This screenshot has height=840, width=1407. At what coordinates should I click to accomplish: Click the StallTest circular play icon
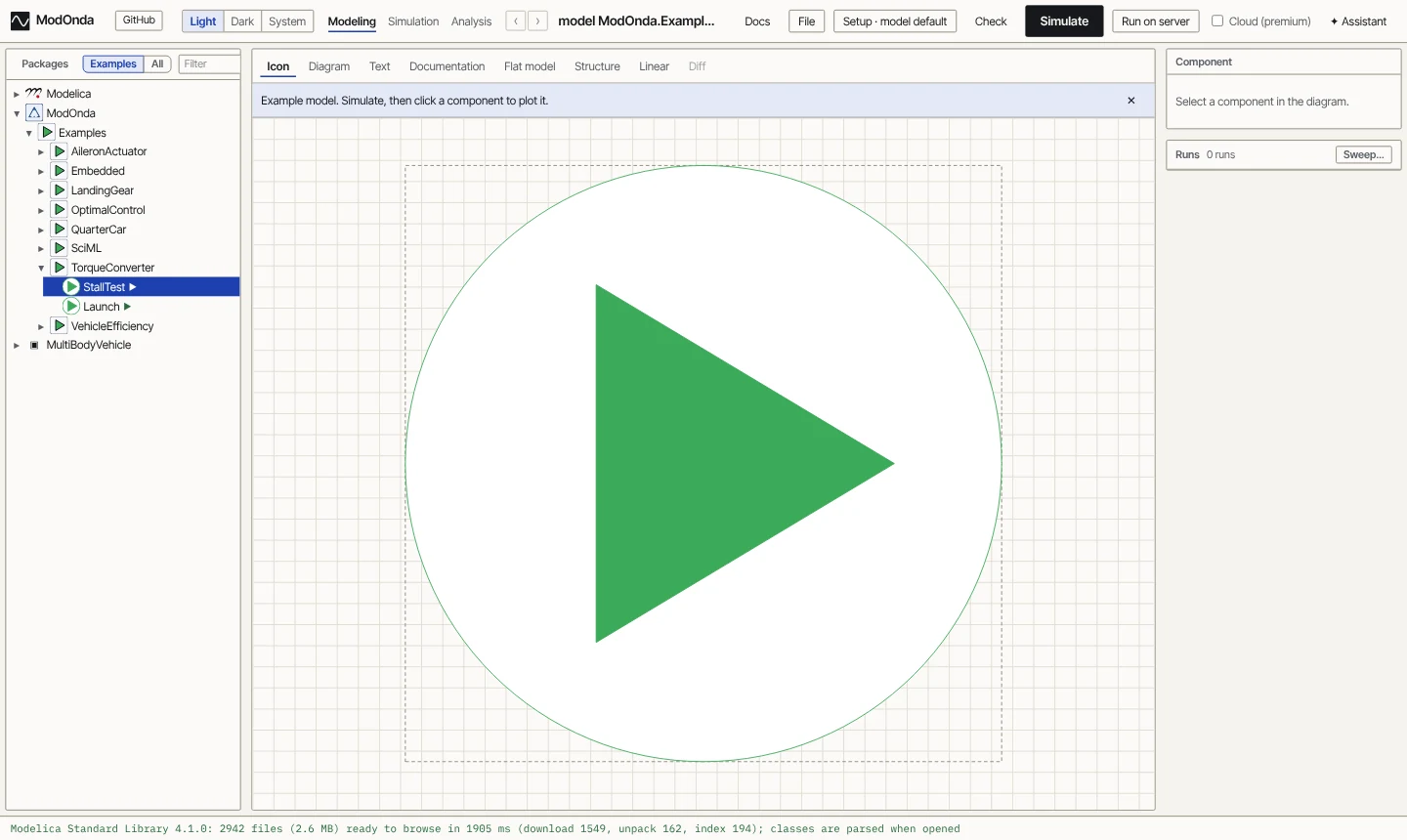[x=71, y=287]
